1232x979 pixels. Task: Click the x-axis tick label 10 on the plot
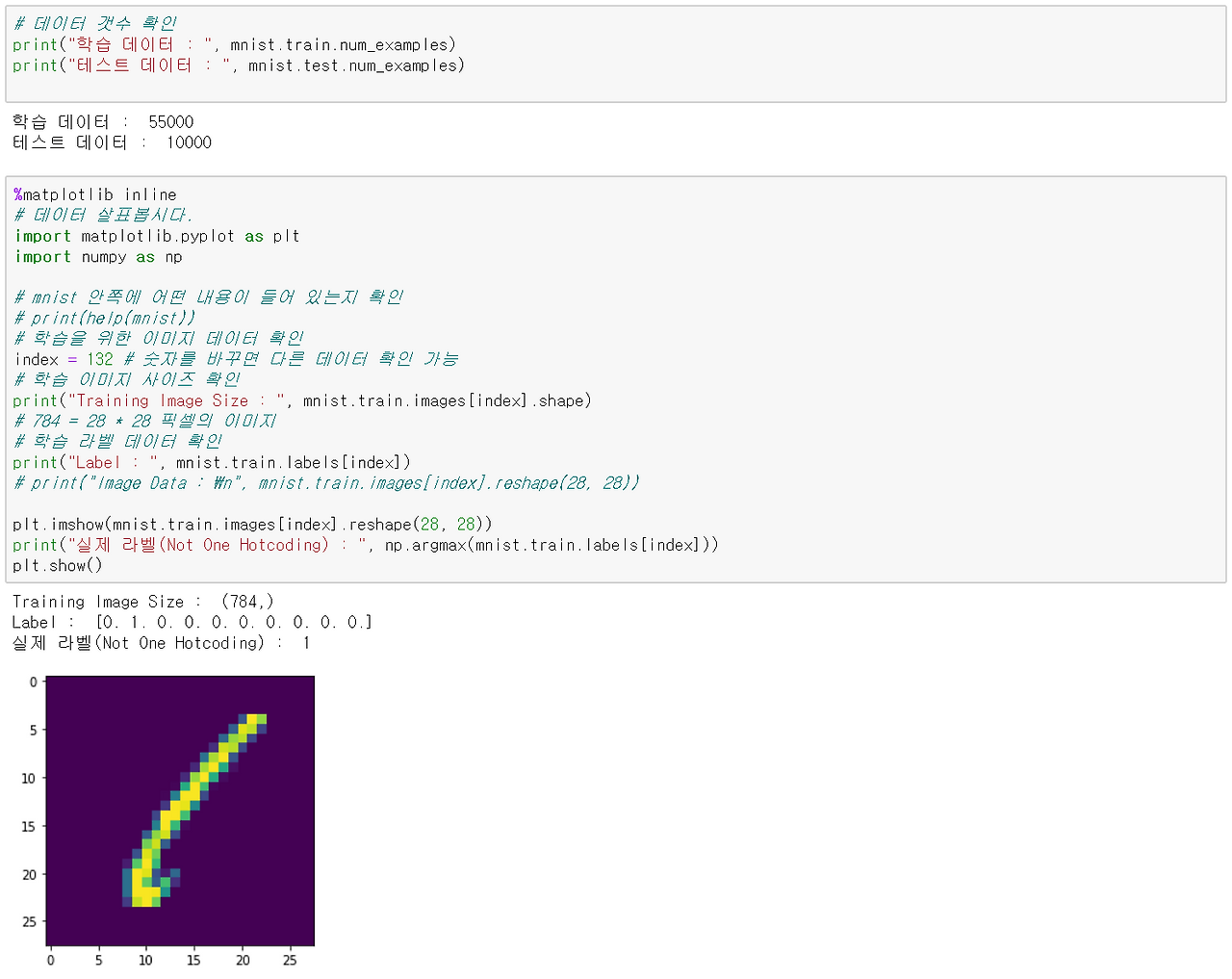pos(145,960)
